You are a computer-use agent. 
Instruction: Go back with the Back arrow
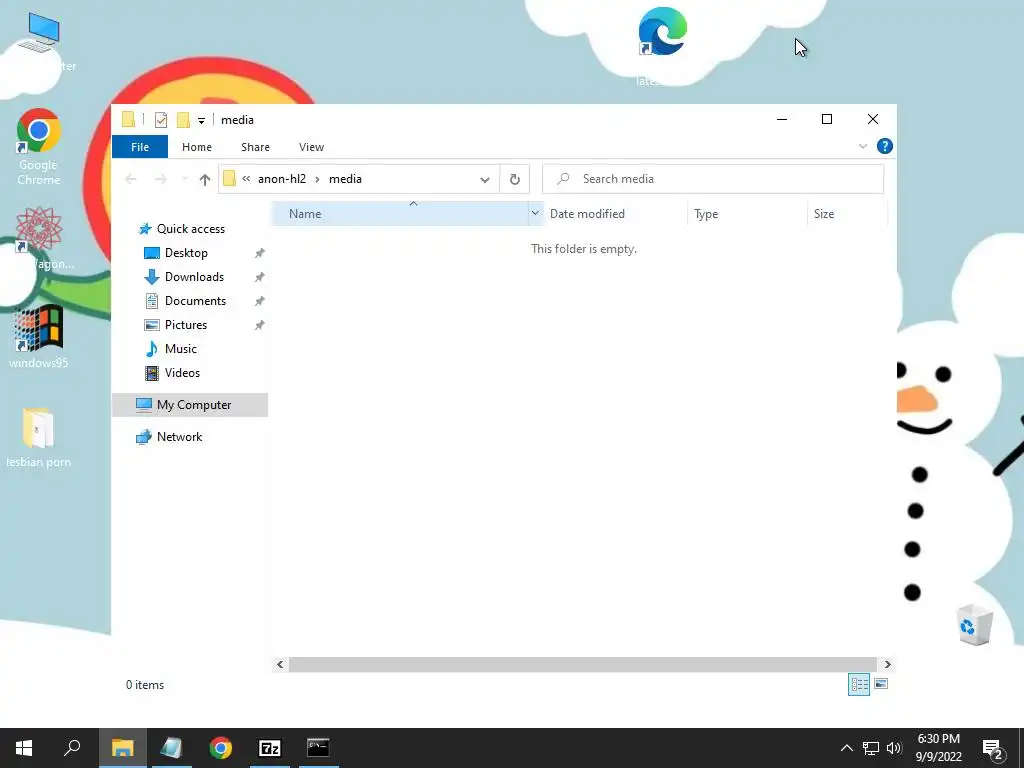[131, 179]
